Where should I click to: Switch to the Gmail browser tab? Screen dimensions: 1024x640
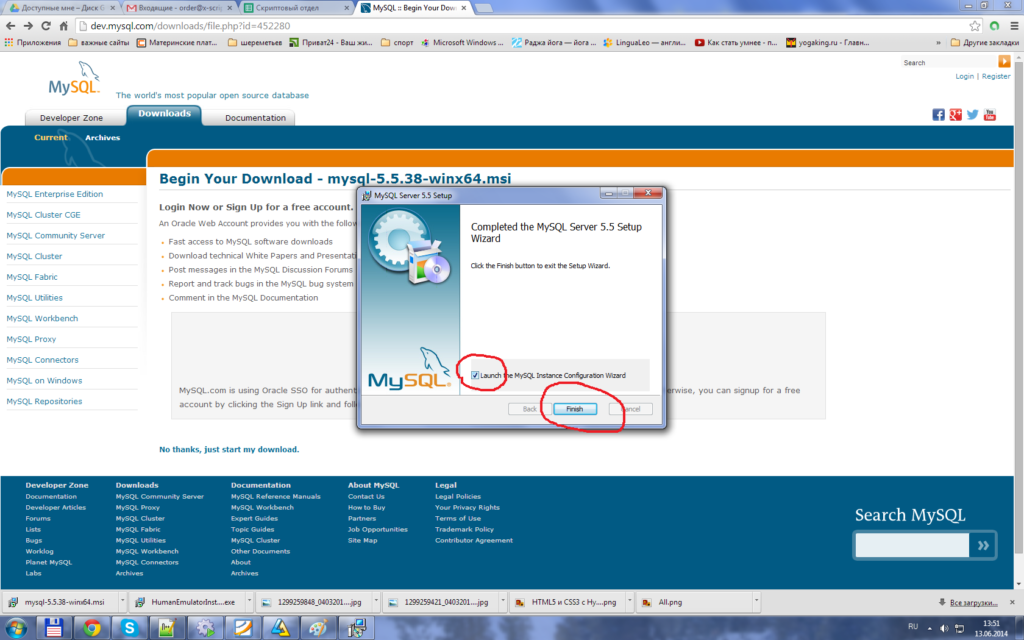tap(179, 8)
